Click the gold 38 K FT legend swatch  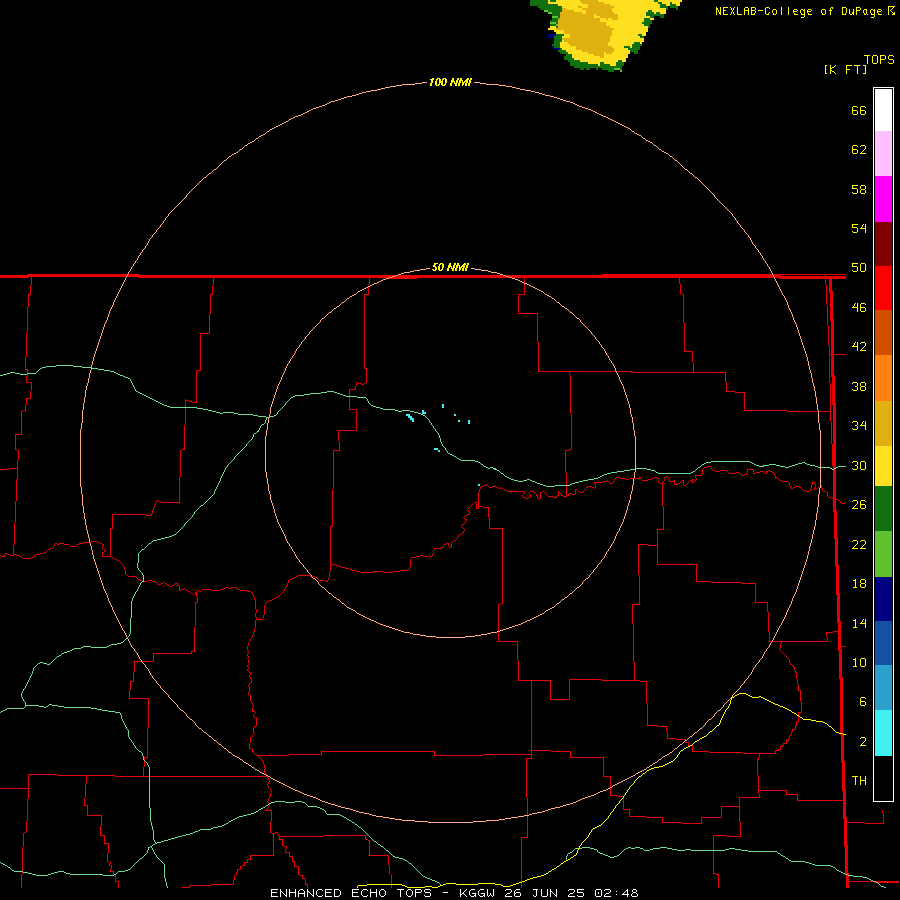coord(883,423)
